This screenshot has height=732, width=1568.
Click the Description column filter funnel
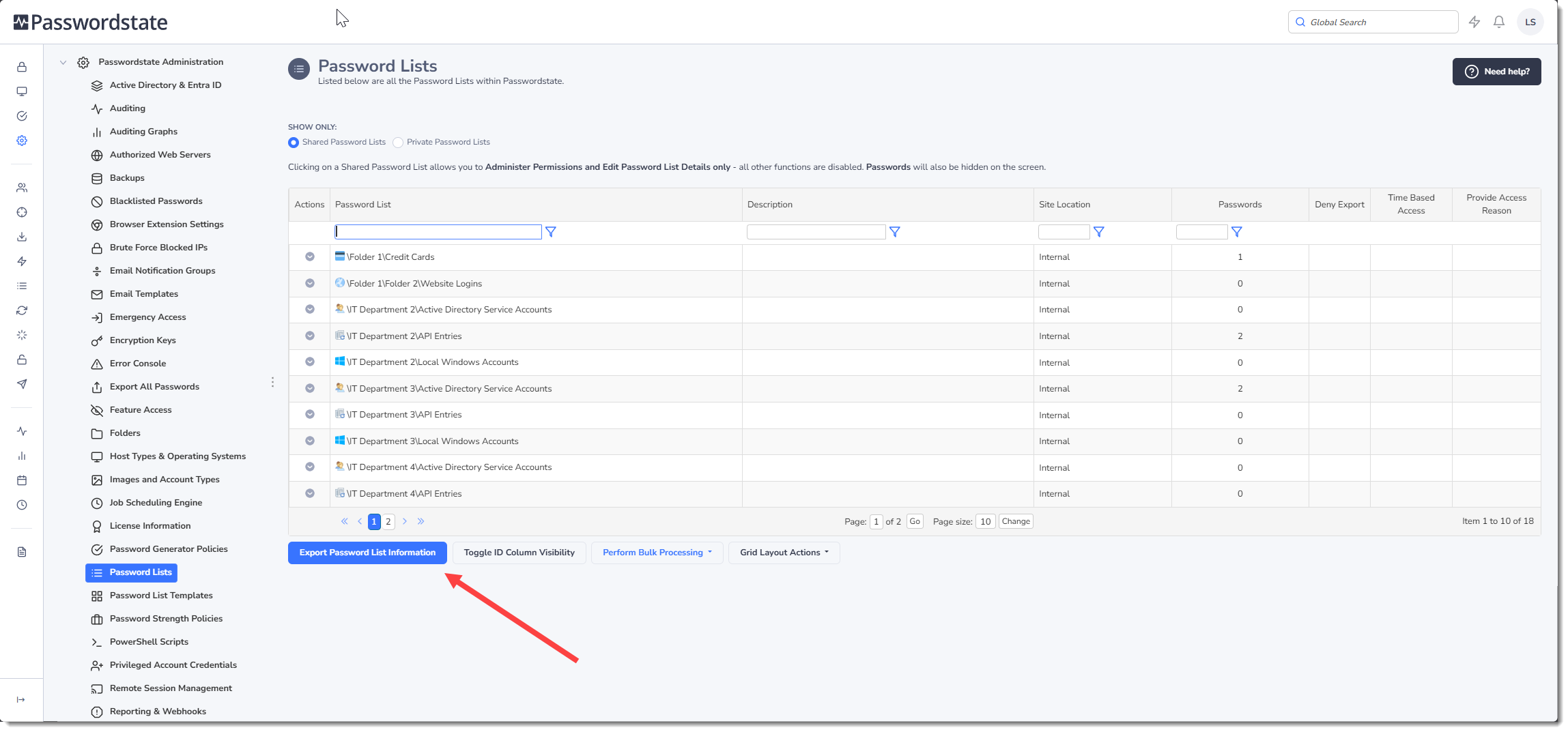coord(895,232)
